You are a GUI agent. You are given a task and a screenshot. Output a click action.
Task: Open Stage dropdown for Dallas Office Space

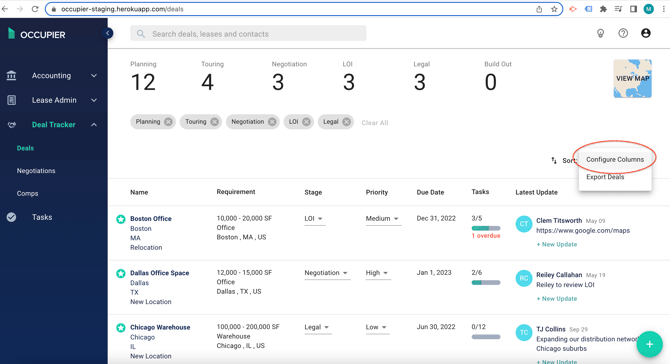click(x=327, y=273)
